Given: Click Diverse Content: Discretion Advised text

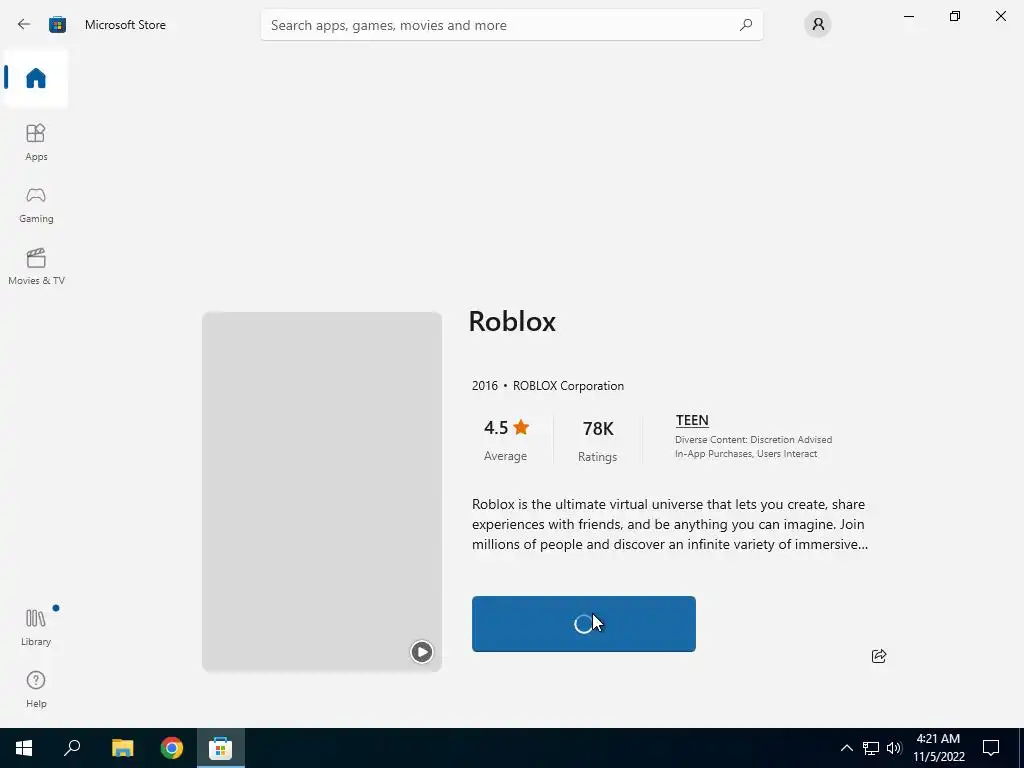Looking at the screenshot, I should [x=754, y=440].
